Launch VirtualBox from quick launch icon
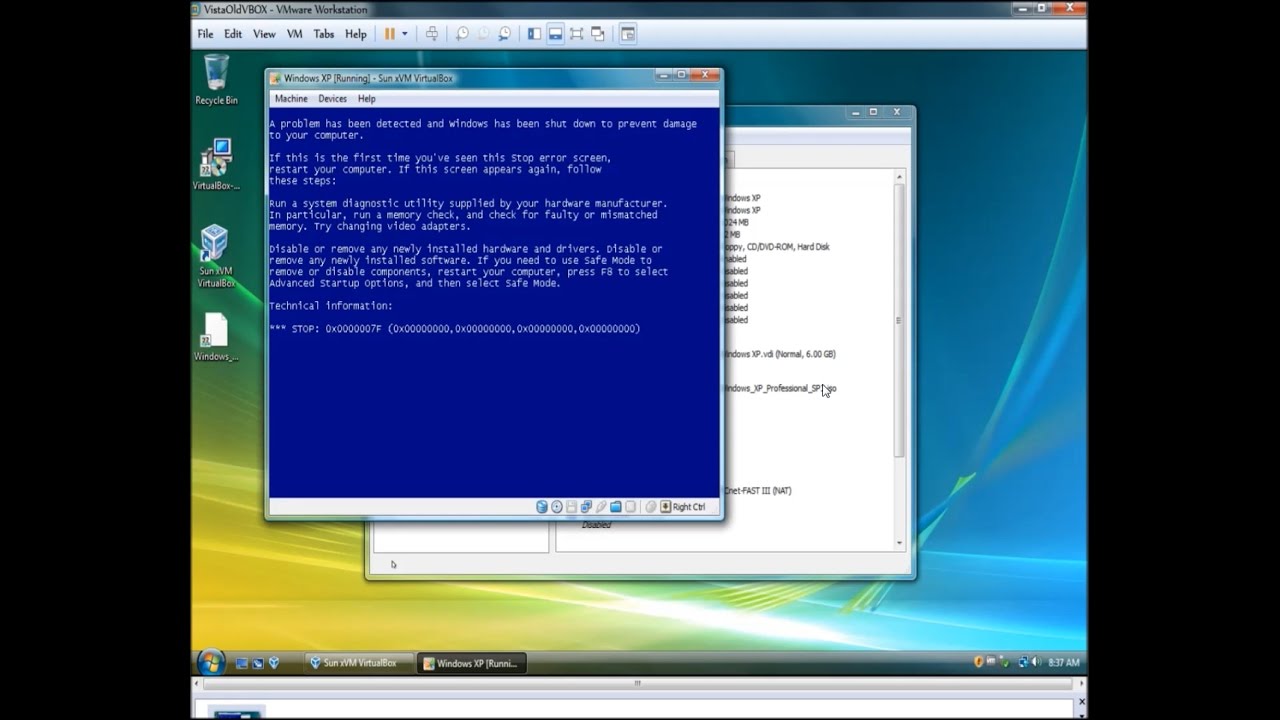This screenshot has width=1280, height=720. point(274,662)
